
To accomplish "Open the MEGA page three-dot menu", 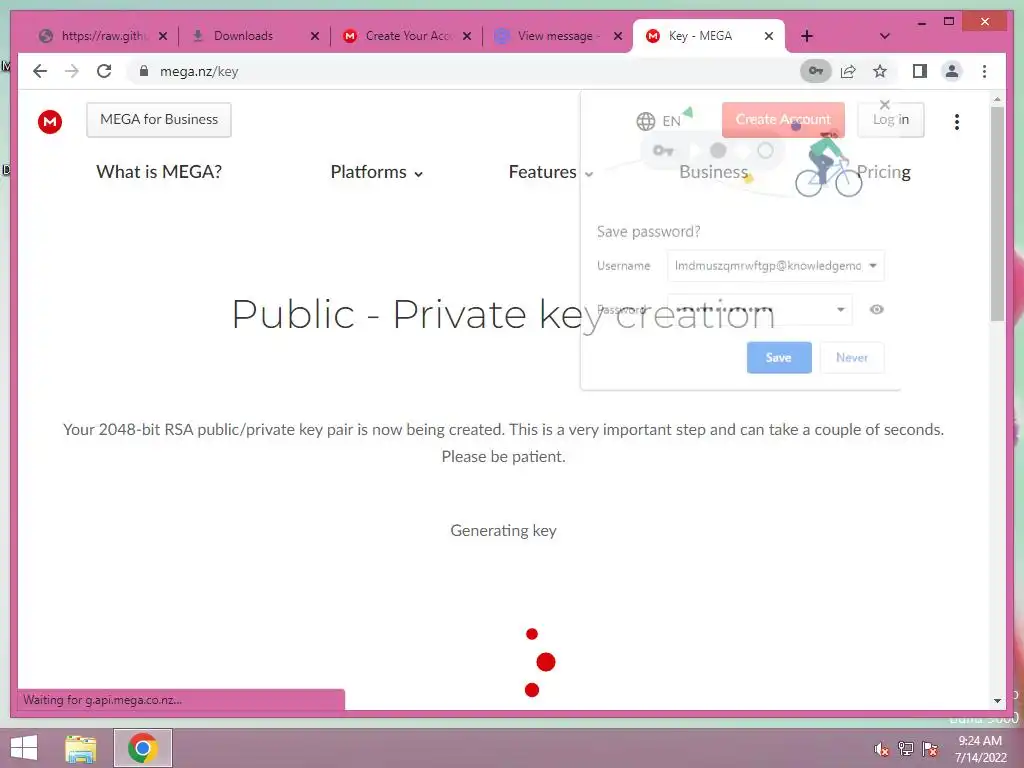I will click(957, 121).
